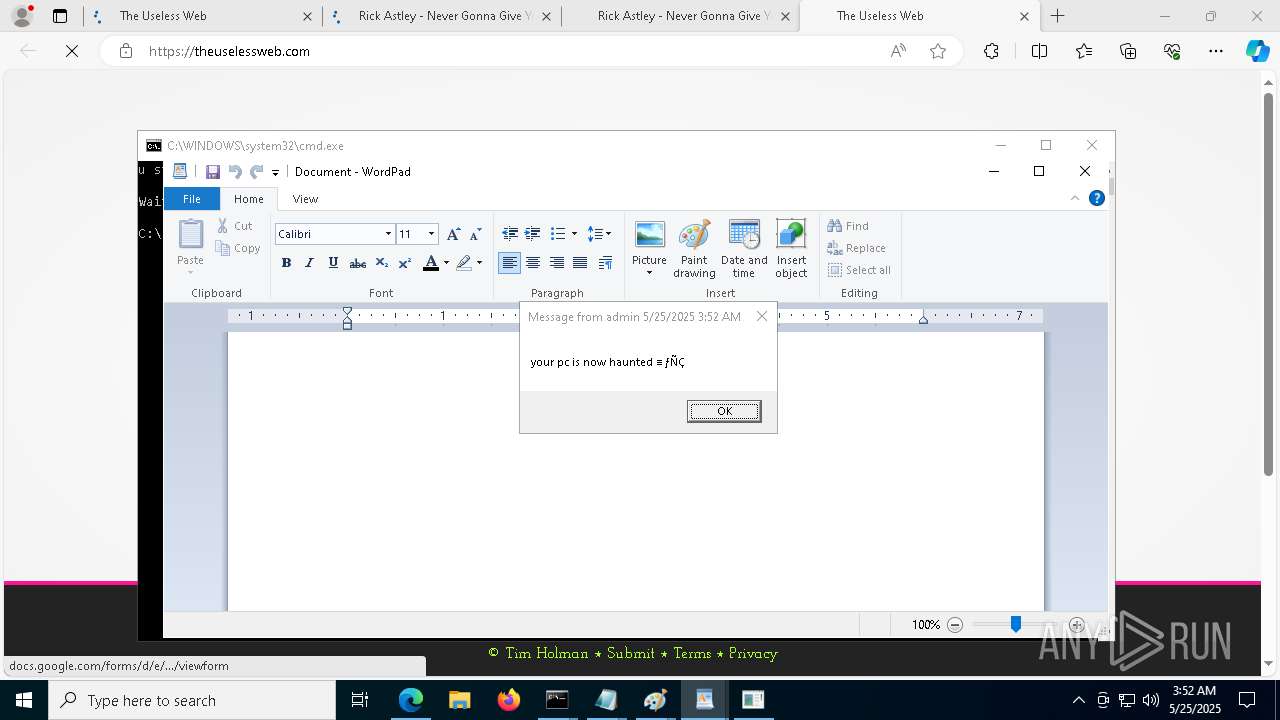Toggle Underline formatting
The image size is (1280, 720).
click(333, 263)
